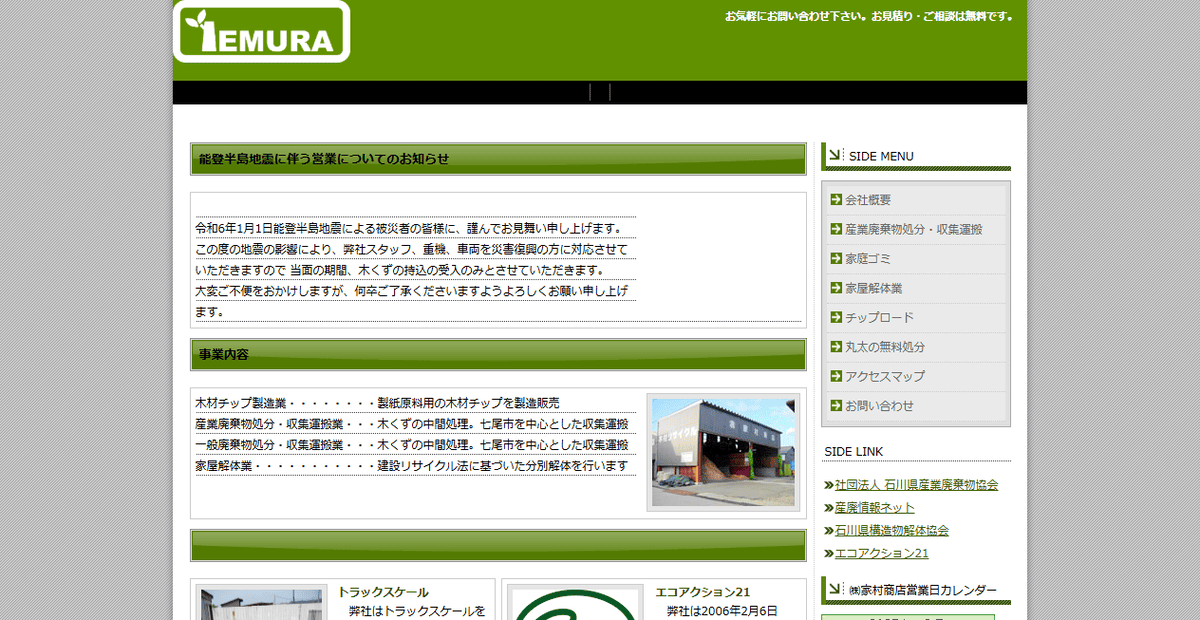The width and height of the screenshot is (1200, 620).
Task: Click the トラックスケール photo thumbnail
Action: pos(260,606)
